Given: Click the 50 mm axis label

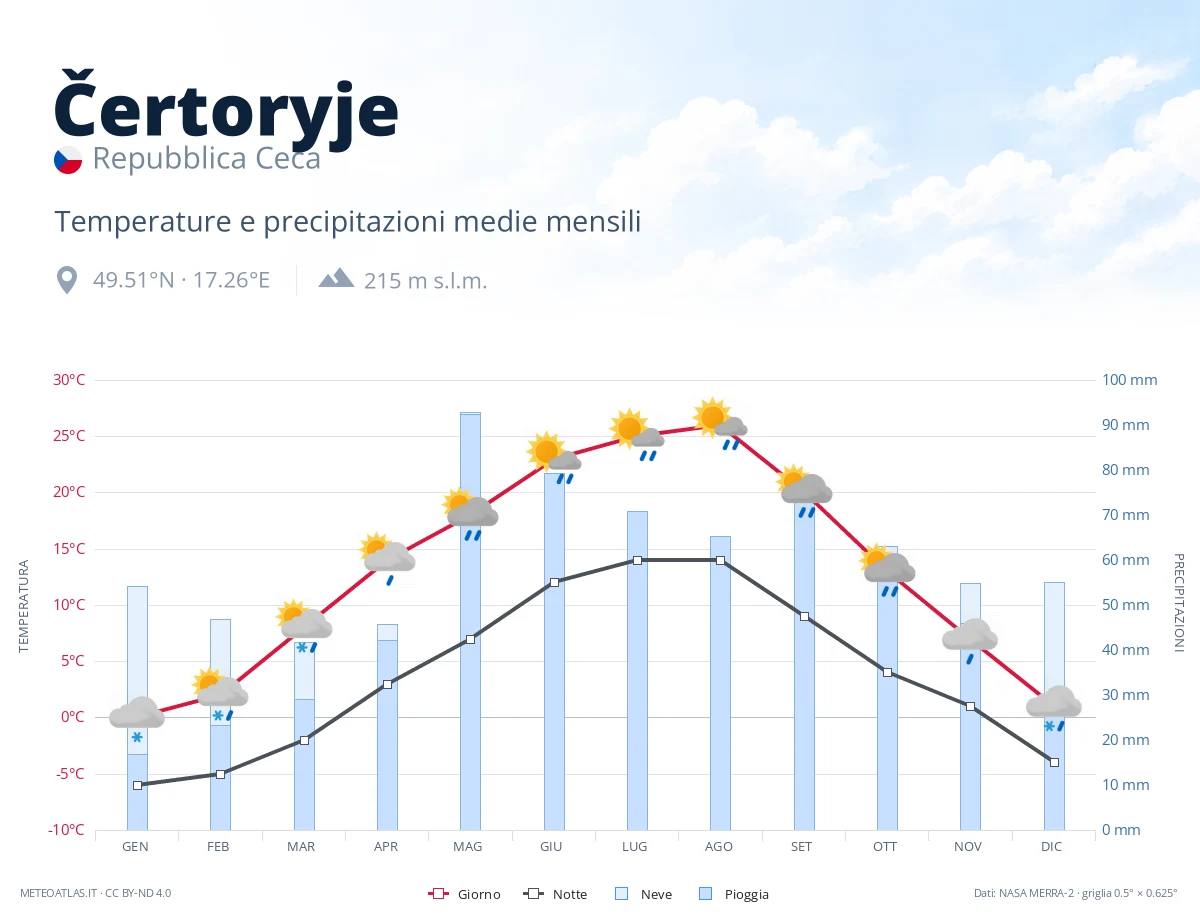Looking at the screenshot, I should pyautogui.click(x=1126, y=605).
